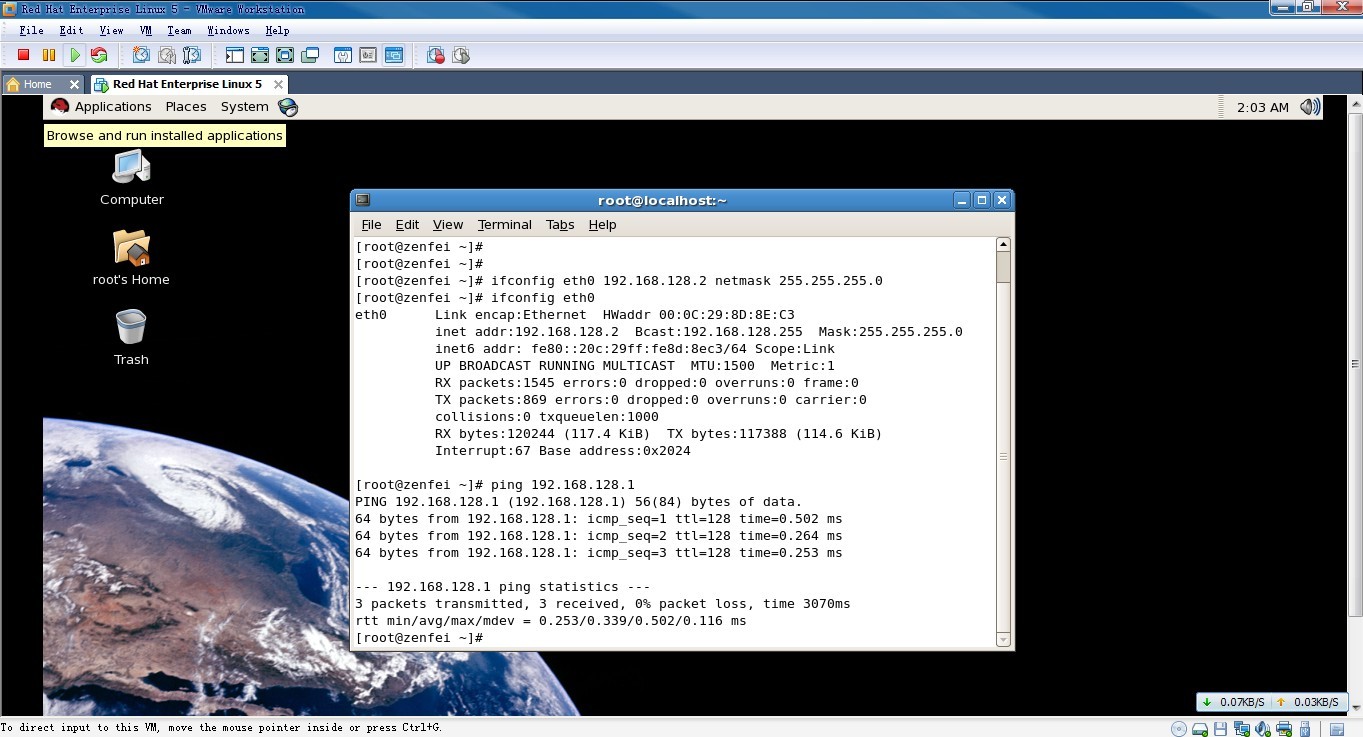
Task: Click the CD/DVD drive status icon
Action: tap(1179, 728)
